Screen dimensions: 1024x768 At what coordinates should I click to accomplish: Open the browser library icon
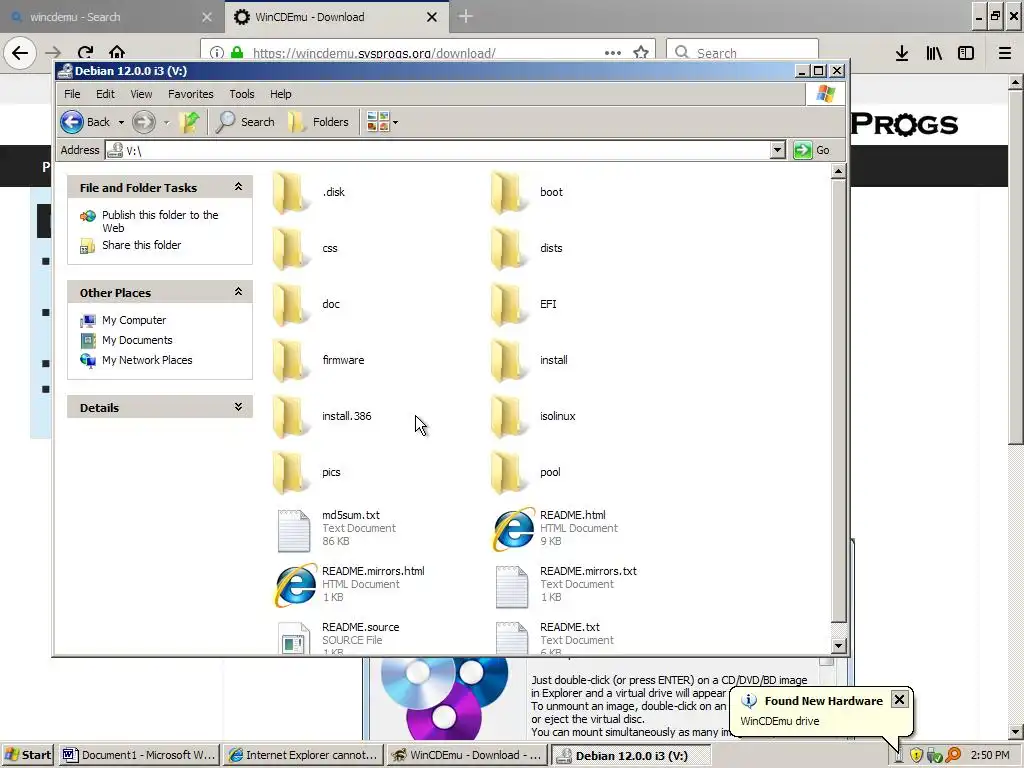tap(934, 53)
